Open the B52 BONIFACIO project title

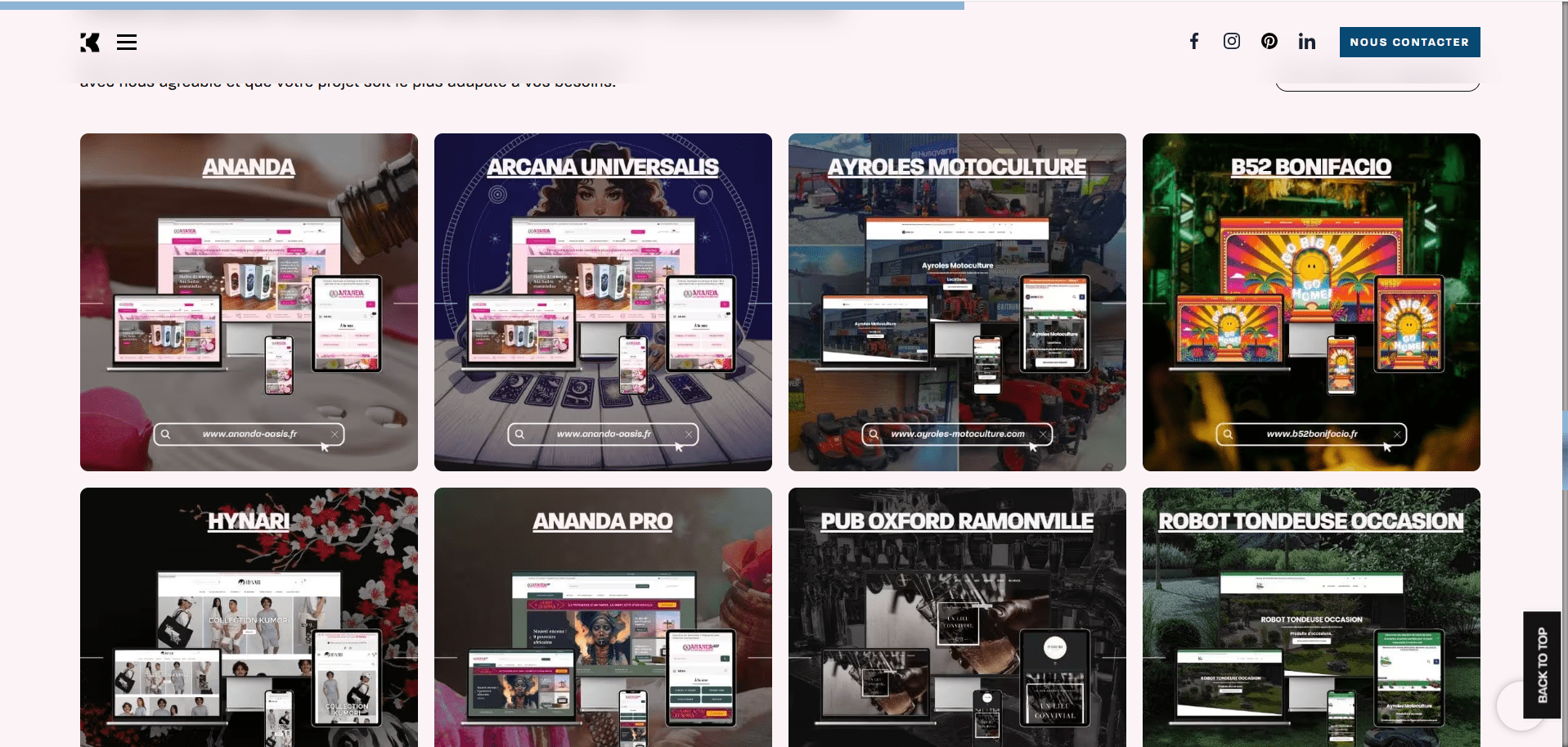pos(1311,167)
